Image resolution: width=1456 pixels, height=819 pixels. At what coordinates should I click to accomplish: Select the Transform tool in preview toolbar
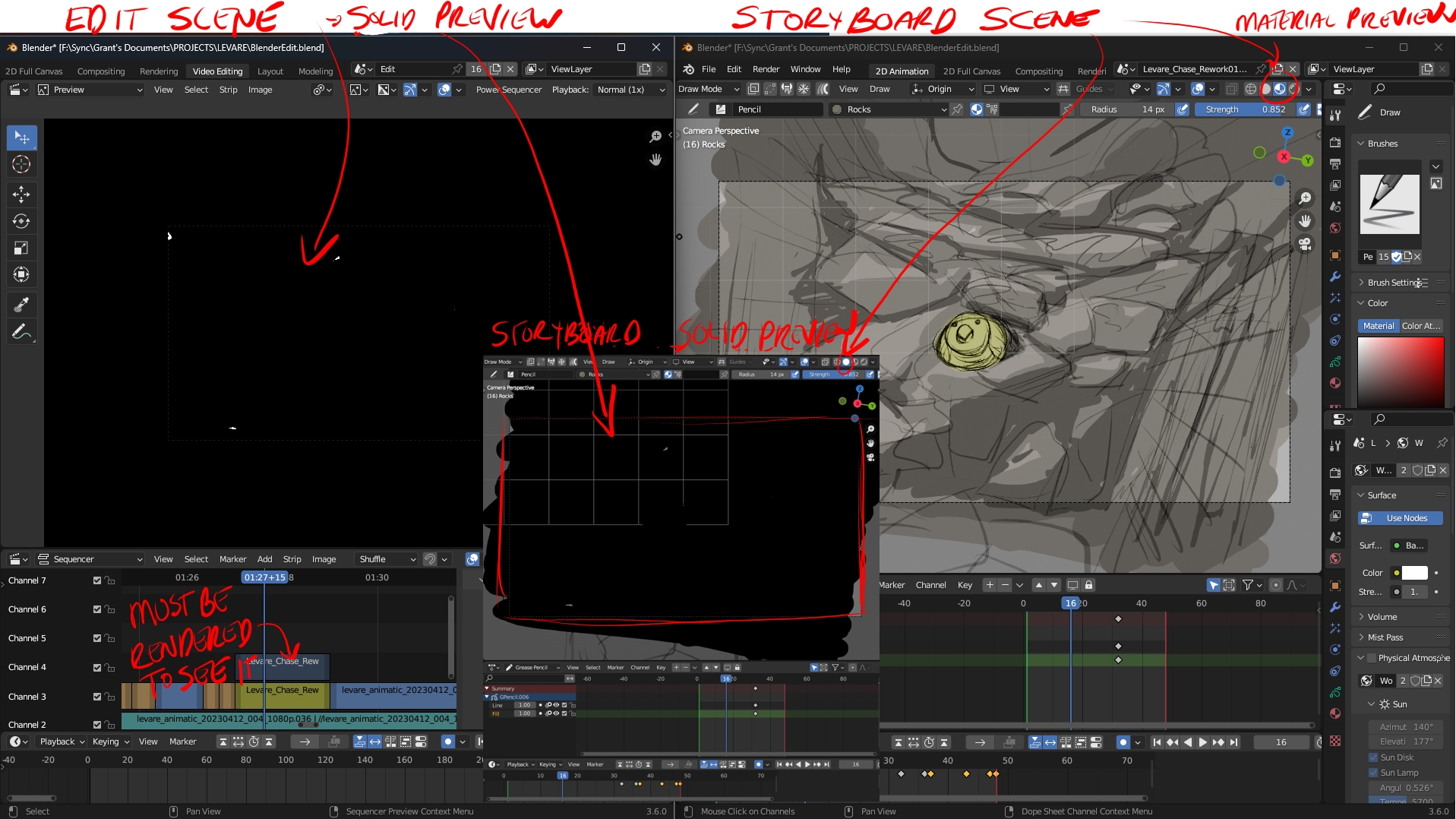[x=21, y=274]
